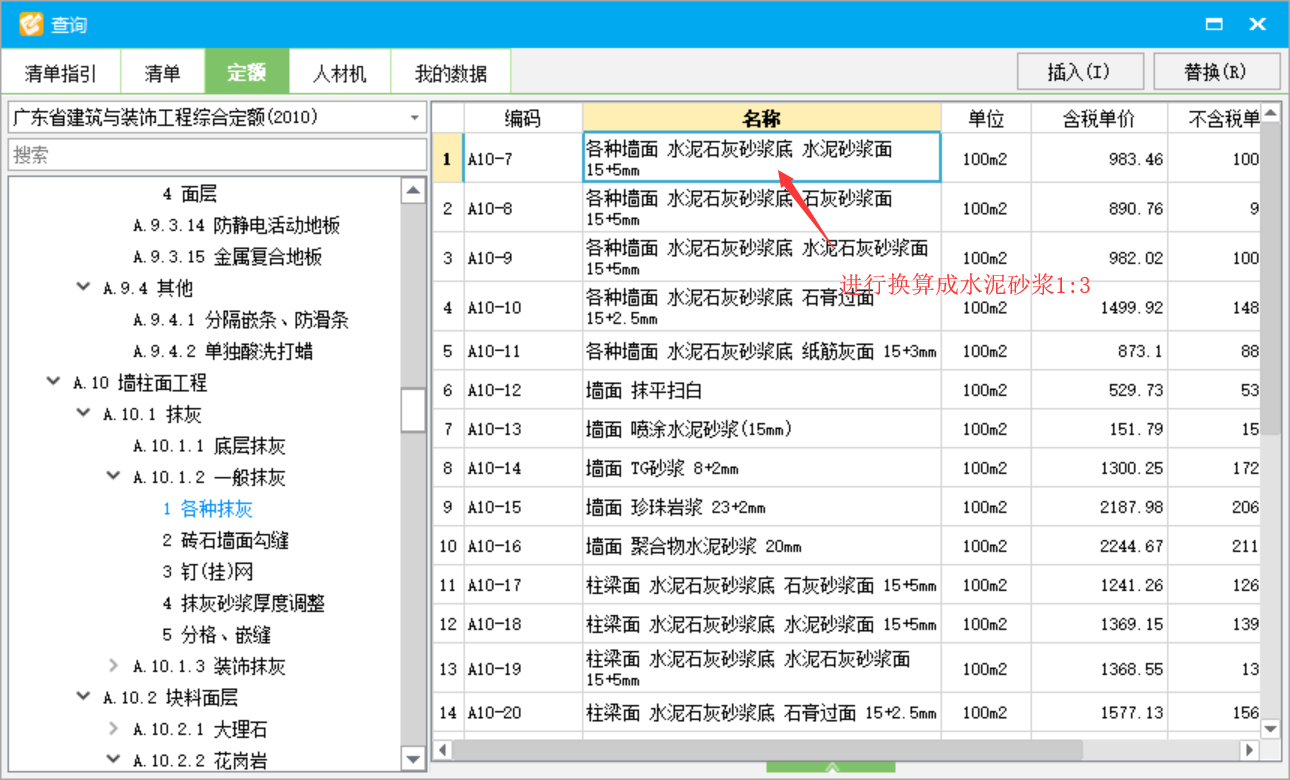1290x780 pixels.
Task: Select 纸筋灰面 15+3mm name cell
Action: 762,351
